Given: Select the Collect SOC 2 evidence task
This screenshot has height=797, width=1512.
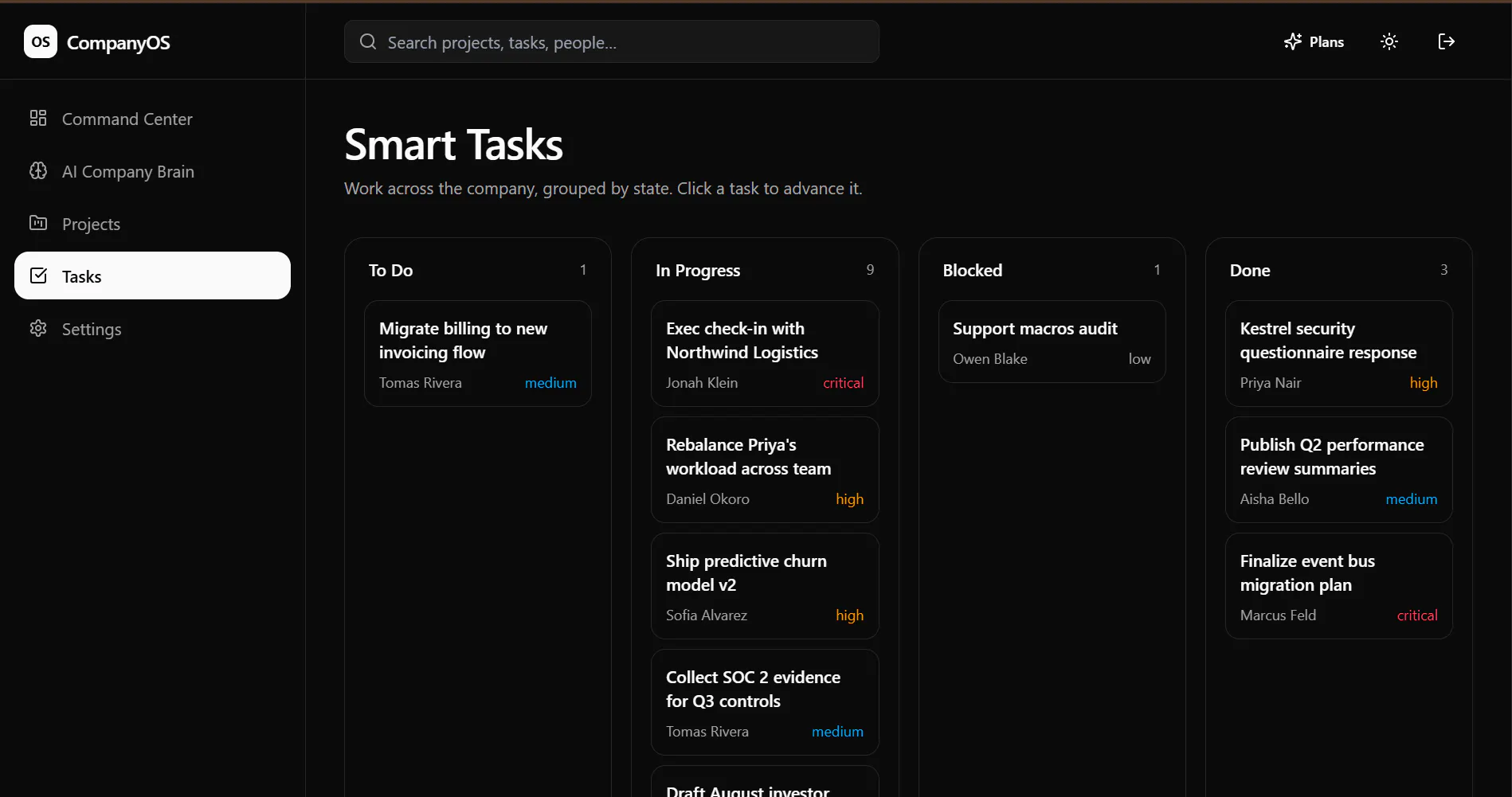Looking at the screenshot, I should [765, 702].
